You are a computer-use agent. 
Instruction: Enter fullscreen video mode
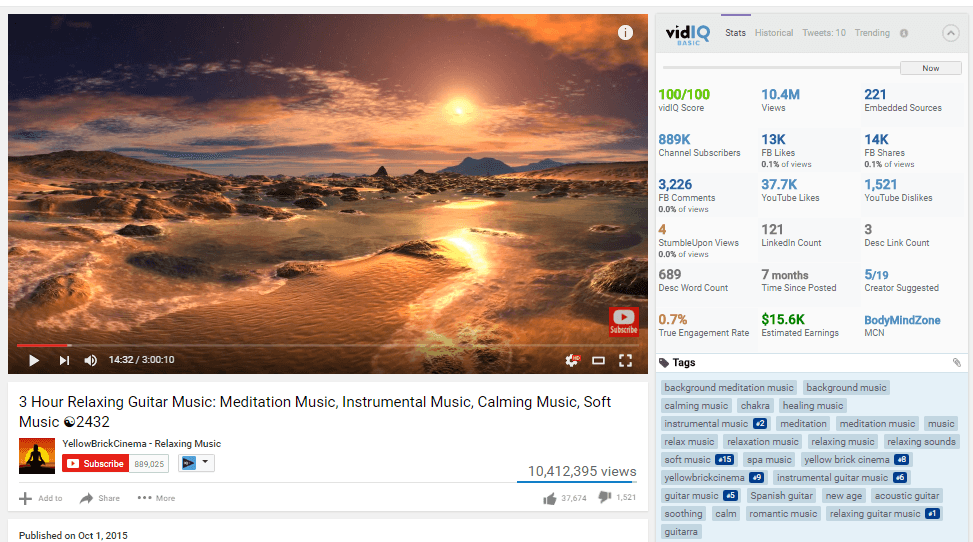point(626,360)
